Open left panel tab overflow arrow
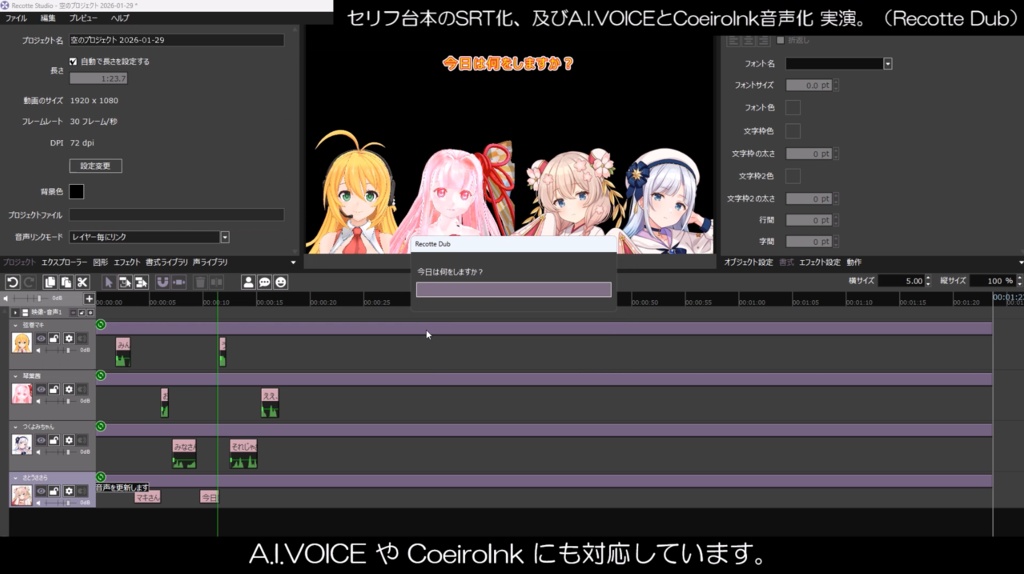Viewport: 1024px width, 574px height. pyautogui.click(x=293, y=263)
